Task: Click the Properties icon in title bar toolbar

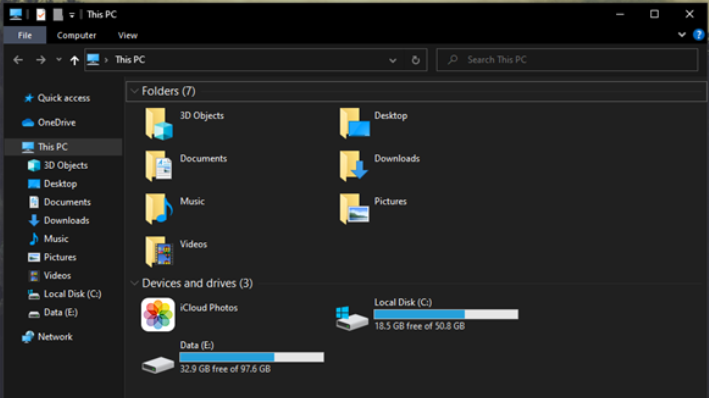Action: coord(41,14)
